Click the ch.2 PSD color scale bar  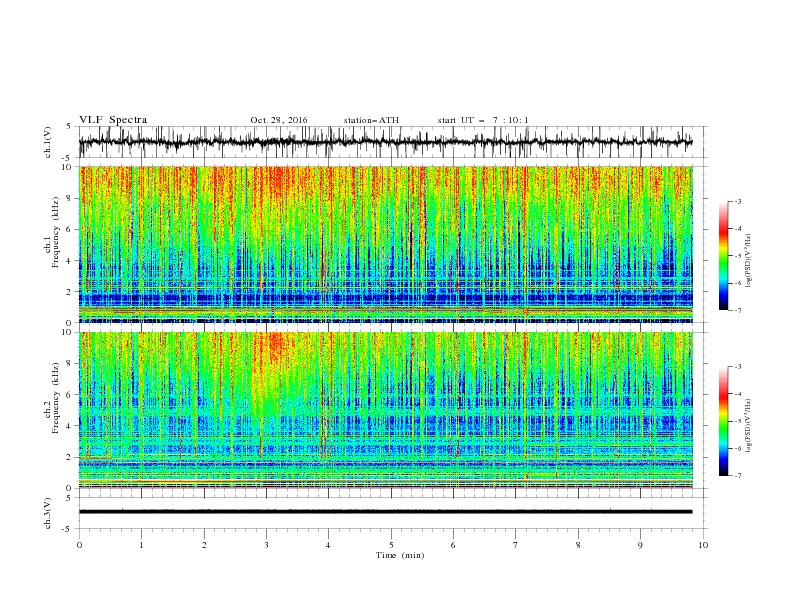723,421
